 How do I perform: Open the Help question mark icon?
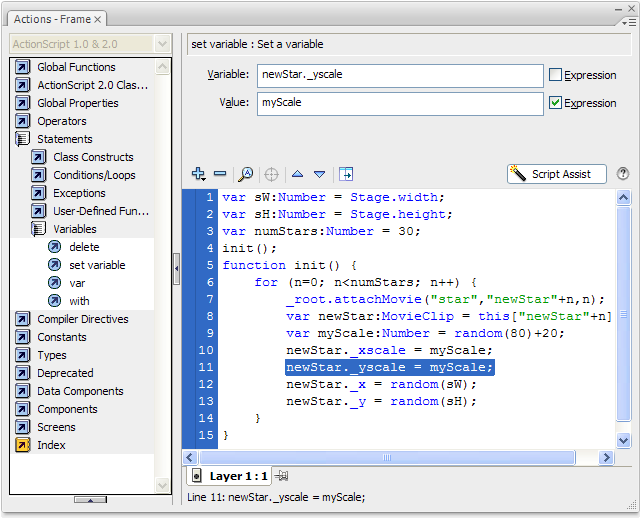coord(623,174)
